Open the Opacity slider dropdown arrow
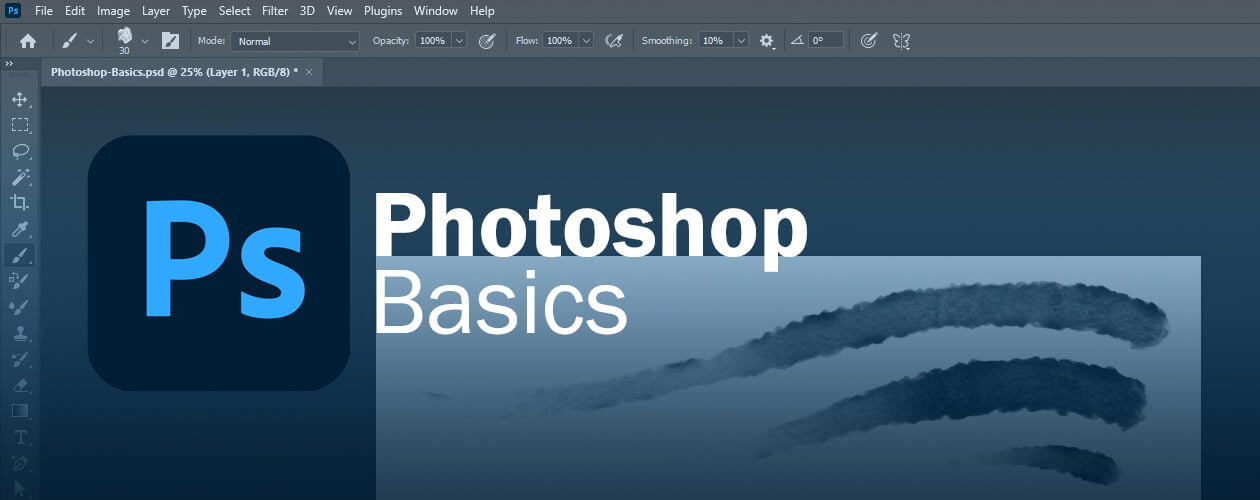The width and height of the screenshot is (1260, 500). point(459,41)
